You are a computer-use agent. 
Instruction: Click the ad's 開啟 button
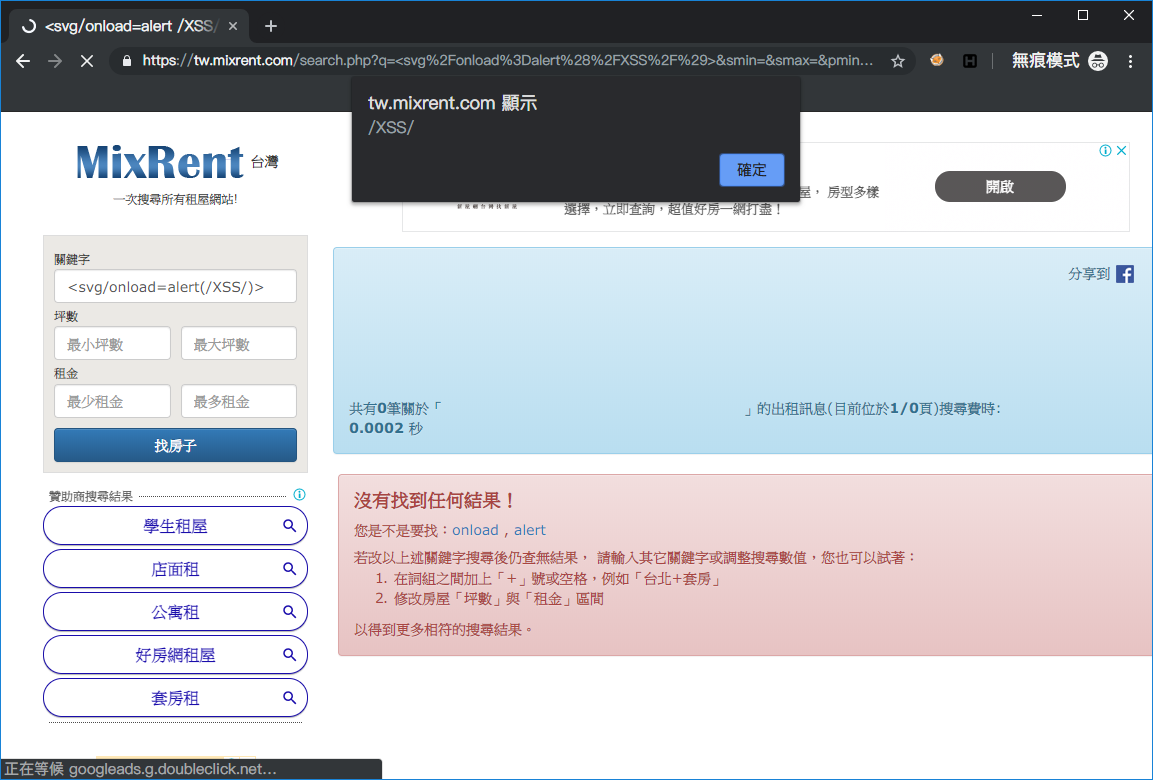[x=1000, y=187]
